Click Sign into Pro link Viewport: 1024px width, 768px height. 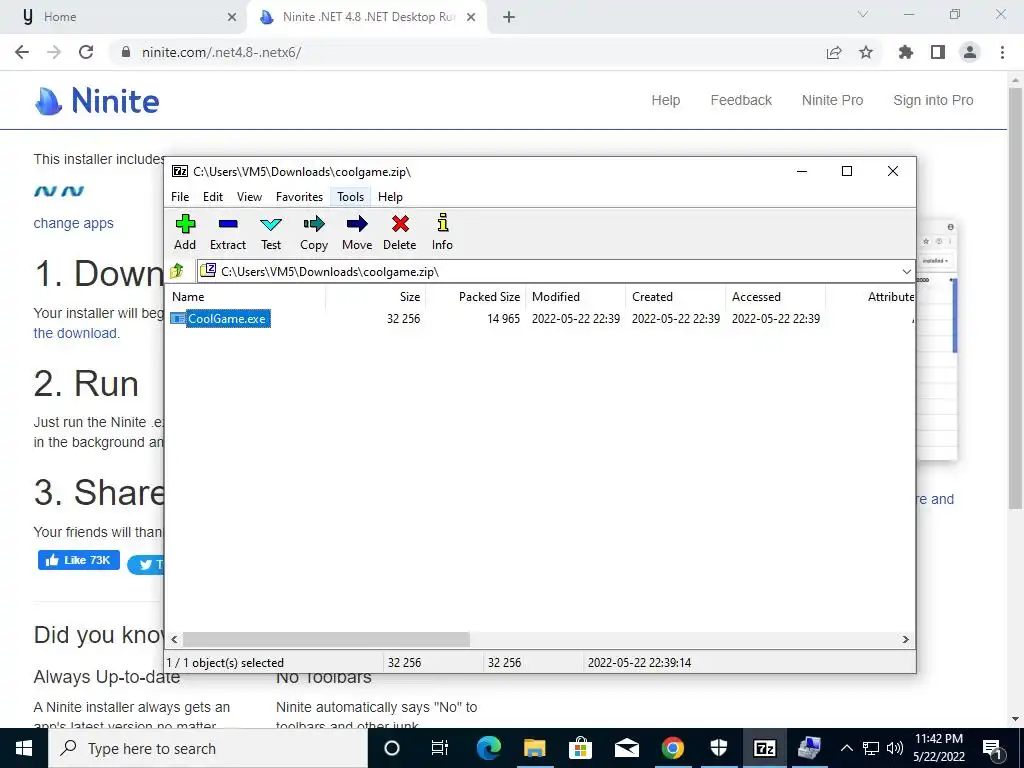[933, 101]
